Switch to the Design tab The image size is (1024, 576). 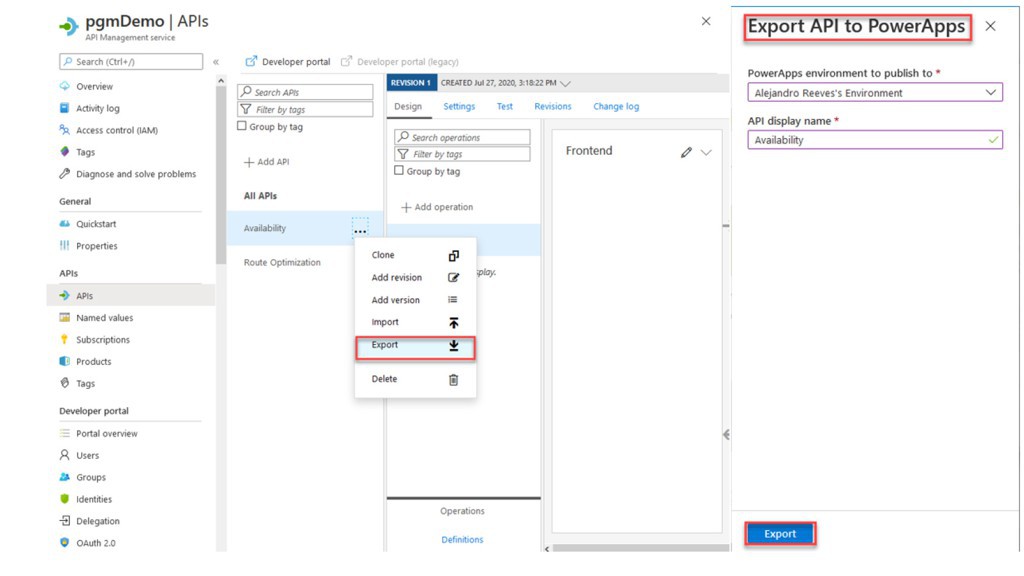pyautogui.click(x=408, y=106)
